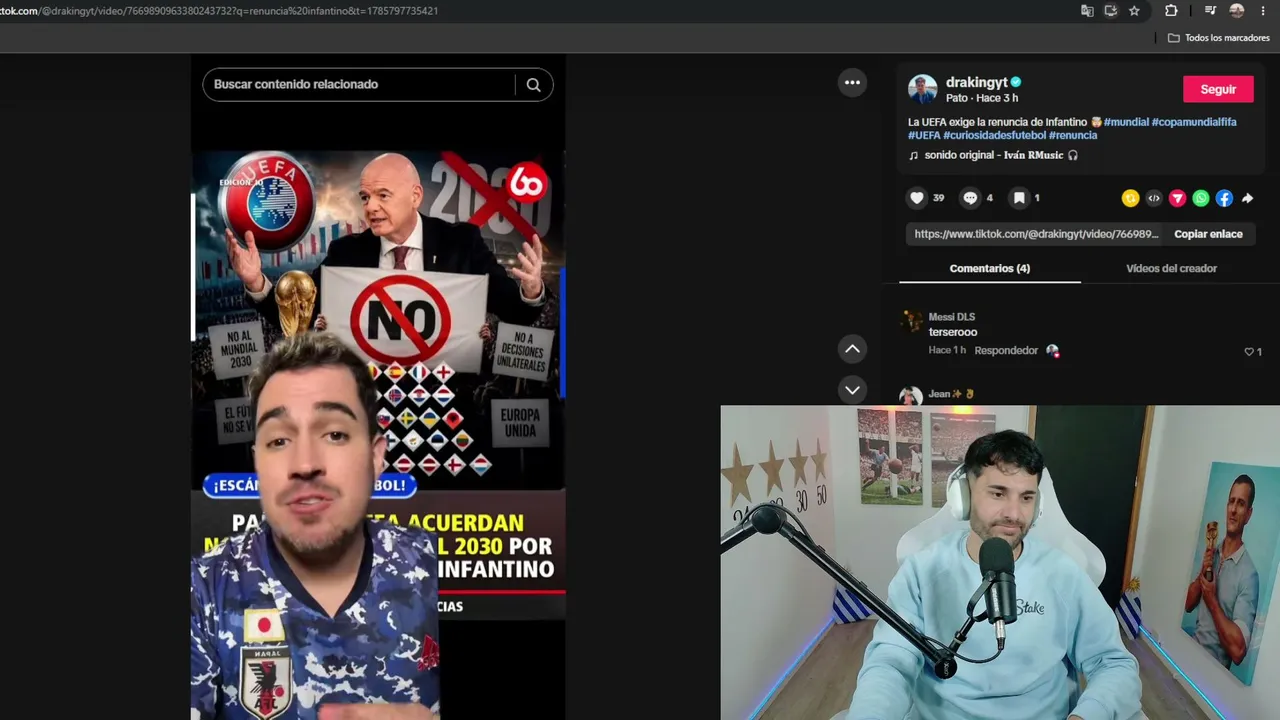Click the "Pato · Hace 3 h" text
This screenshot has height=720, width=1280.
982,98
